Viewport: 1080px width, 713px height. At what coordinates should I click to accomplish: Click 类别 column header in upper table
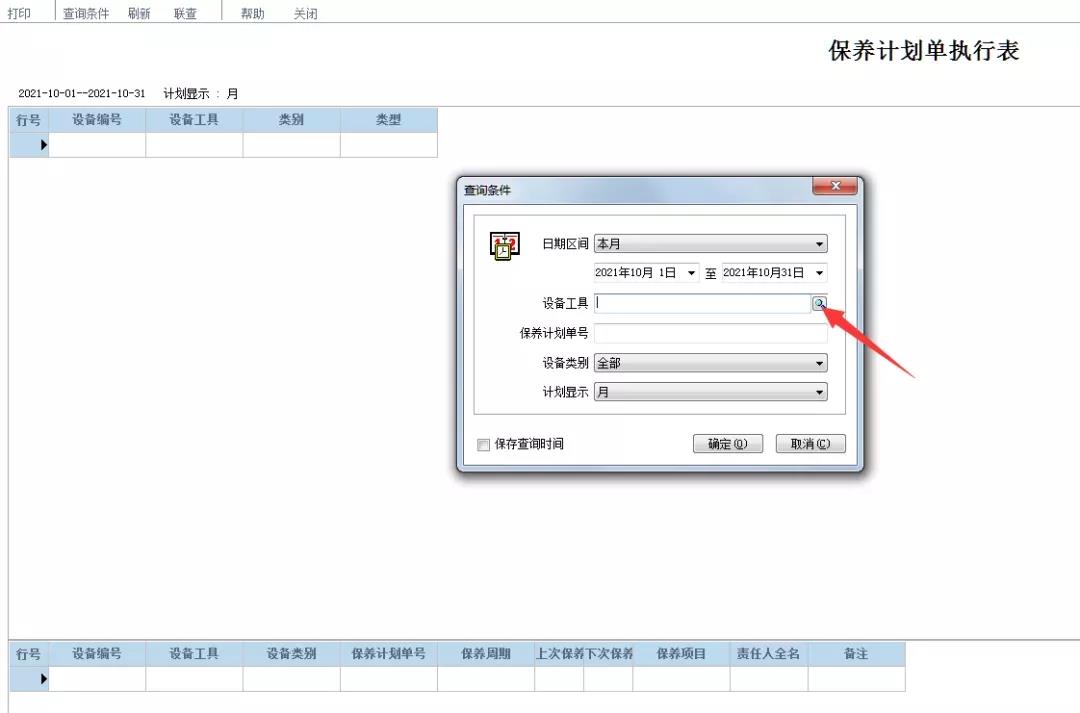click(x=291, y=120)
